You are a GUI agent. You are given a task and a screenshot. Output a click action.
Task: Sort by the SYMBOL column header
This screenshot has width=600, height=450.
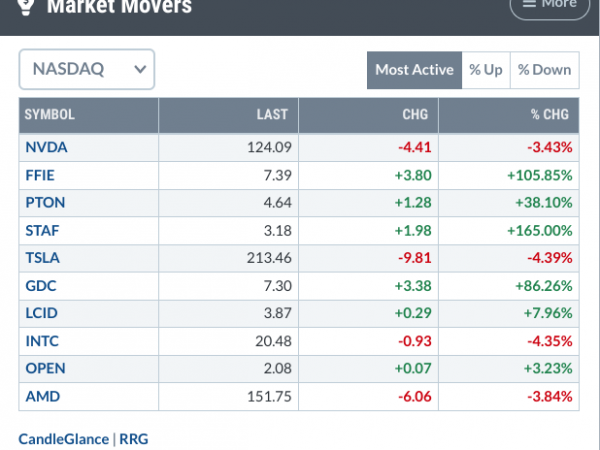click(x=89, y=115)
